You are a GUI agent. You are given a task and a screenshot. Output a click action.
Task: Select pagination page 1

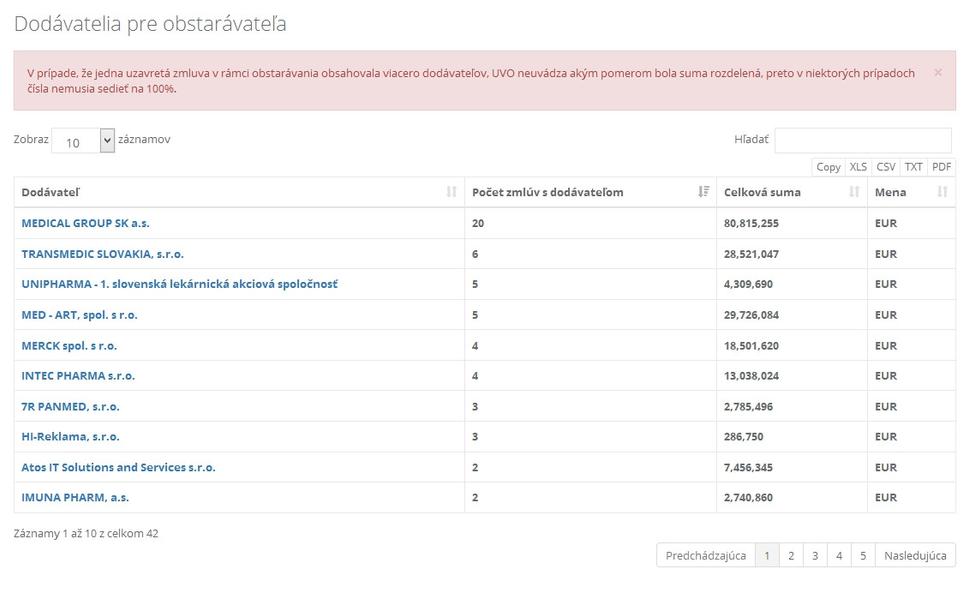pyautogui.click(x=767, y=555)
